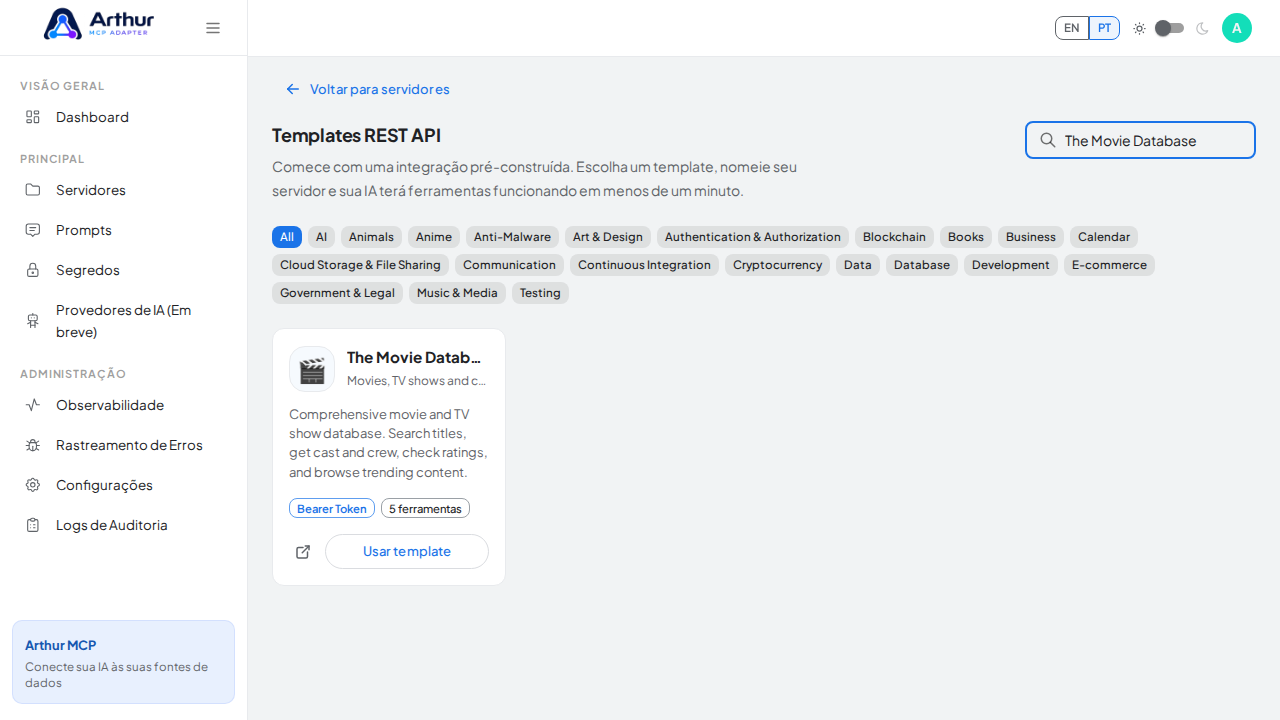Viewport: 1280px width, 720px height.
Task: Open Dashboard in sidebar
Action: (123, 117)
